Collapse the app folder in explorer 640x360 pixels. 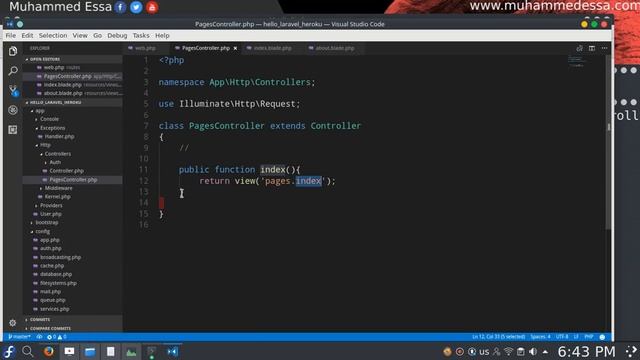point(39,111)
